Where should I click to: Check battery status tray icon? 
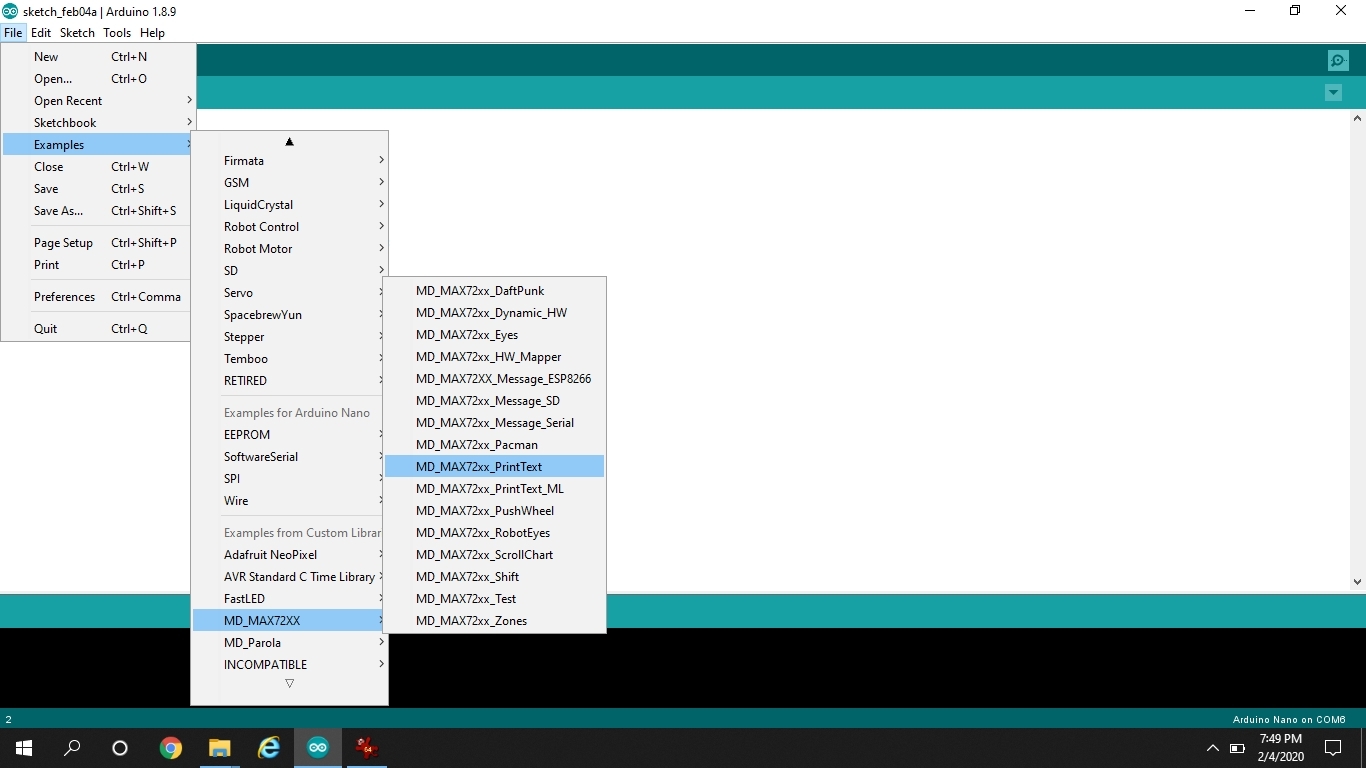click(1237, 747)
